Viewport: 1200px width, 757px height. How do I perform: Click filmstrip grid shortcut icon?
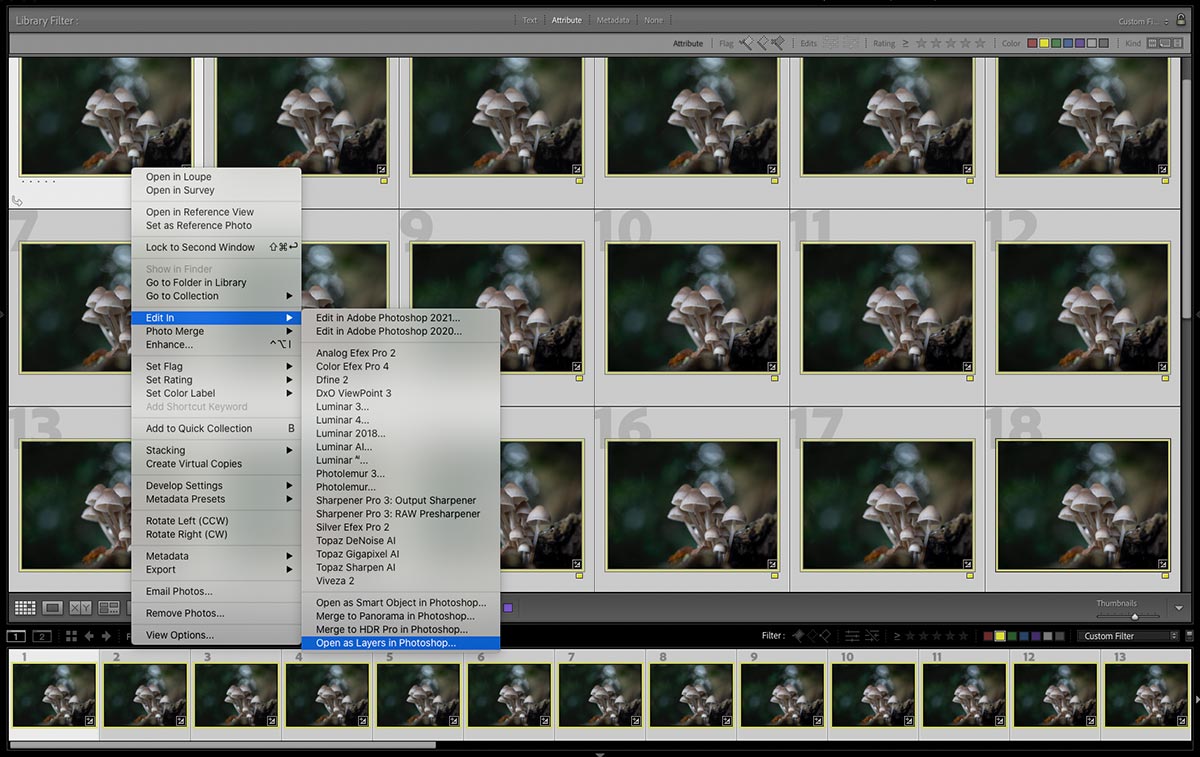(71, 636)
